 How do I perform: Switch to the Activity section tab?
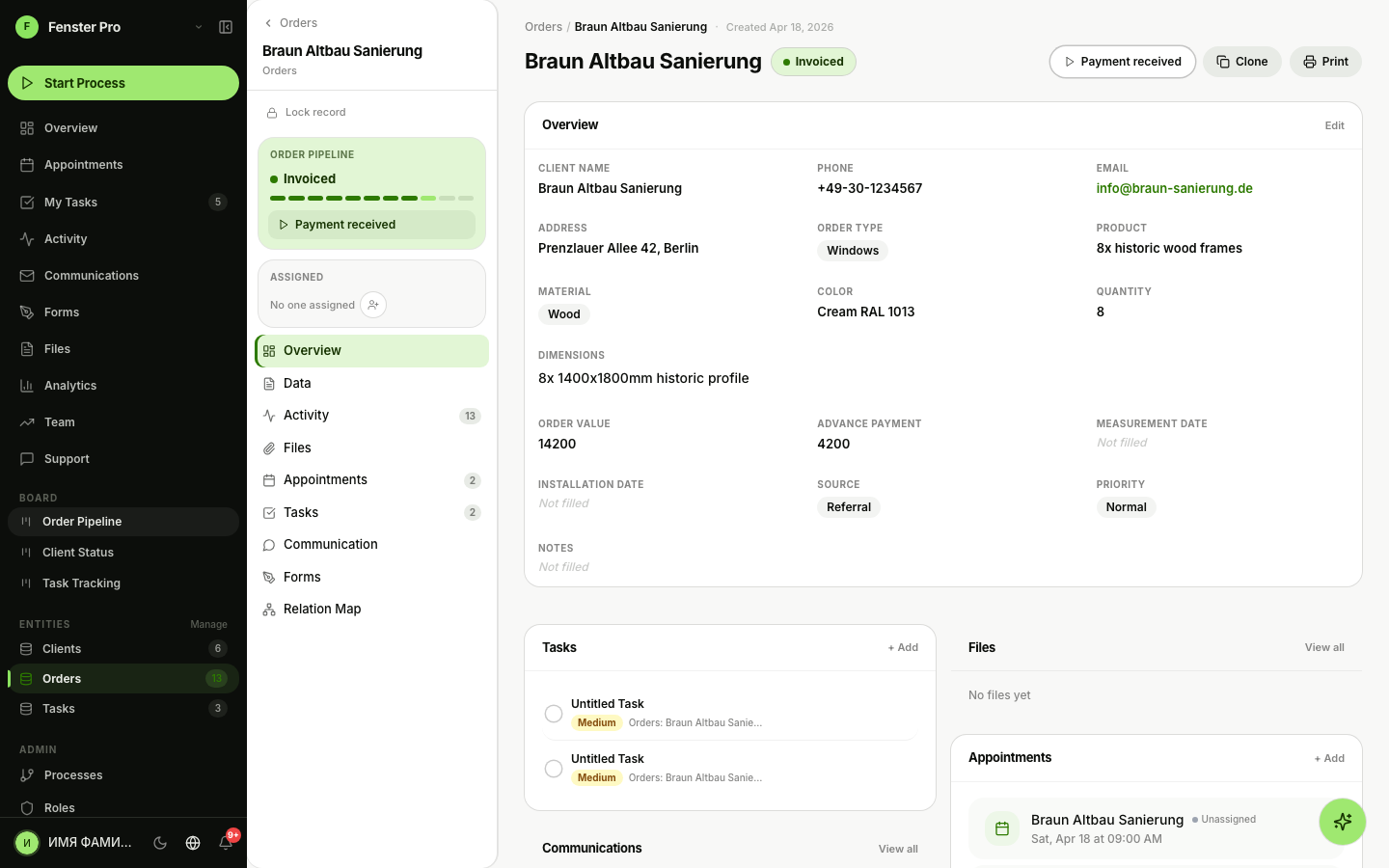coord(306,416)
